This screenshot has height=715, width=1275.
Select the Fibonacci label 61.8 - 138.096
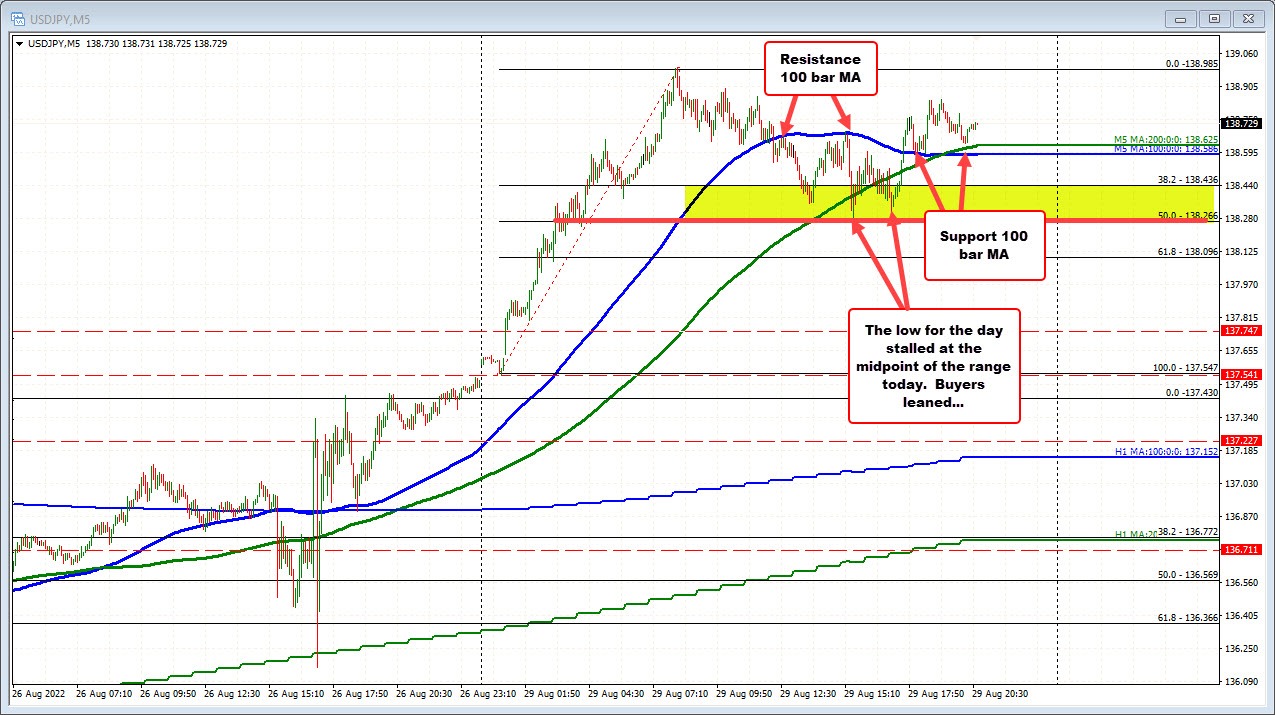click(x=1190, y=251)
